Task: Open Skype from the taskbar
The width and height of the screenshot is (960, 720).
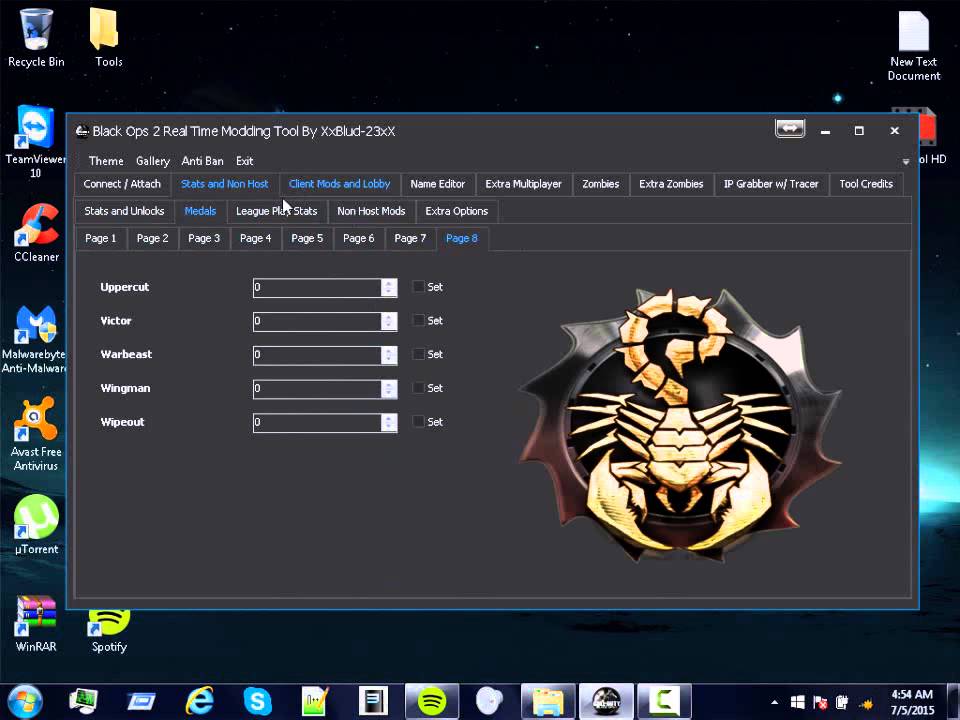Action: click(257, 701)
